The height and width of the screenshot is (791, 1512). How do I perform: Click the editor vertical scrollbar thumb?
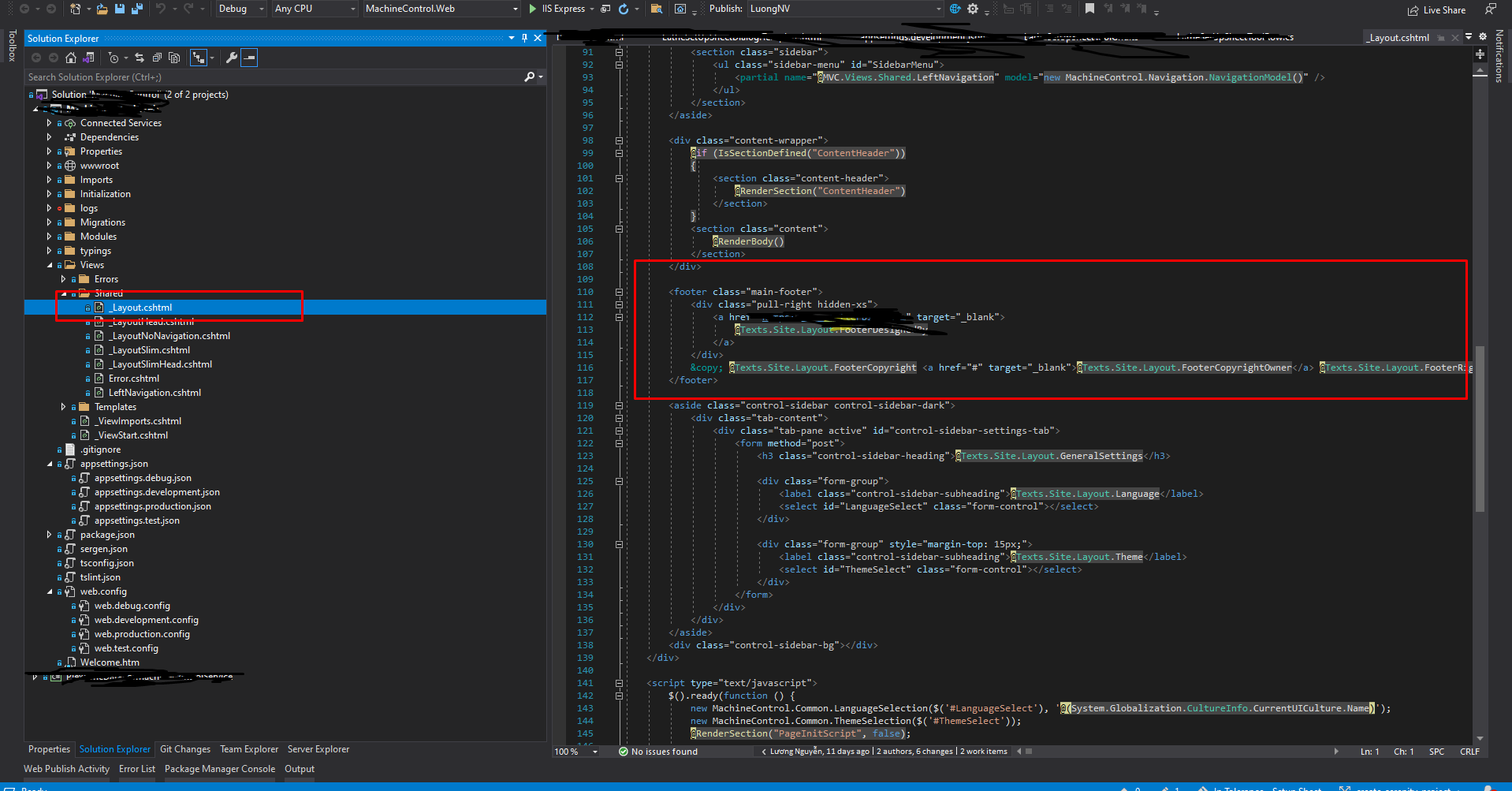[1480, 428]
